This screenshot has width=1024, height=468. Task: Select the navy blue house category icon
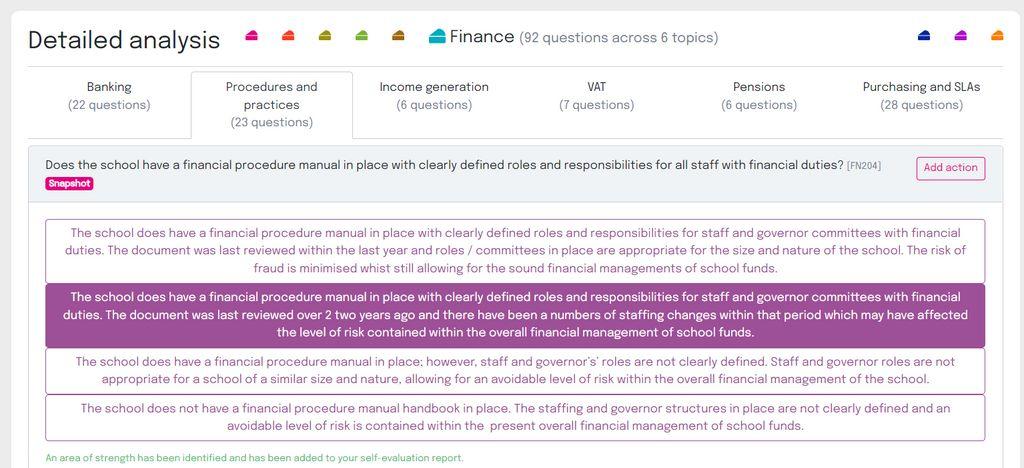coord(923,36)
